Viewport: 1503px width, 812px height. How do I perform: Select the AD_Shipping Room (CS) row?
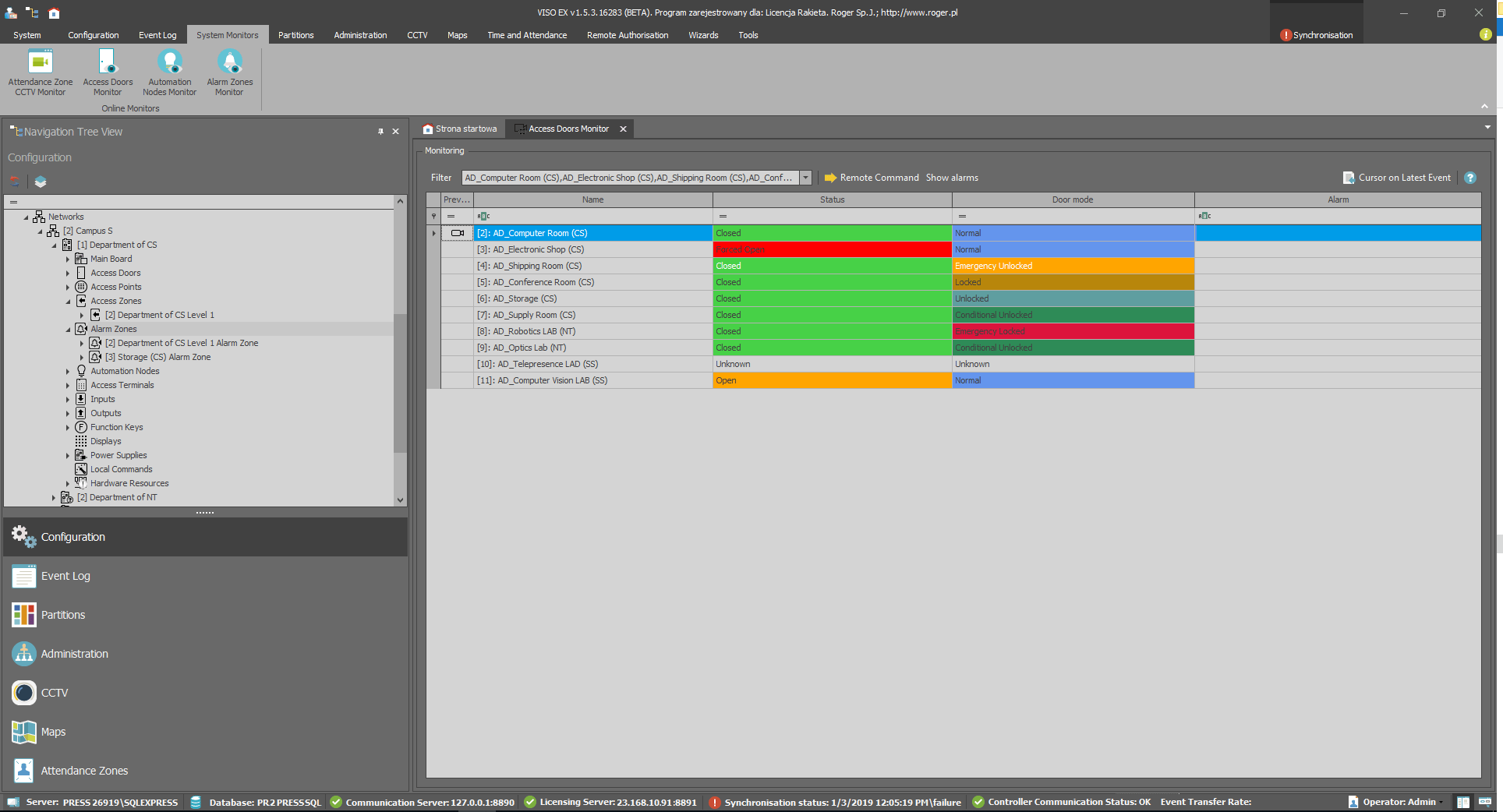click(592, 266)
